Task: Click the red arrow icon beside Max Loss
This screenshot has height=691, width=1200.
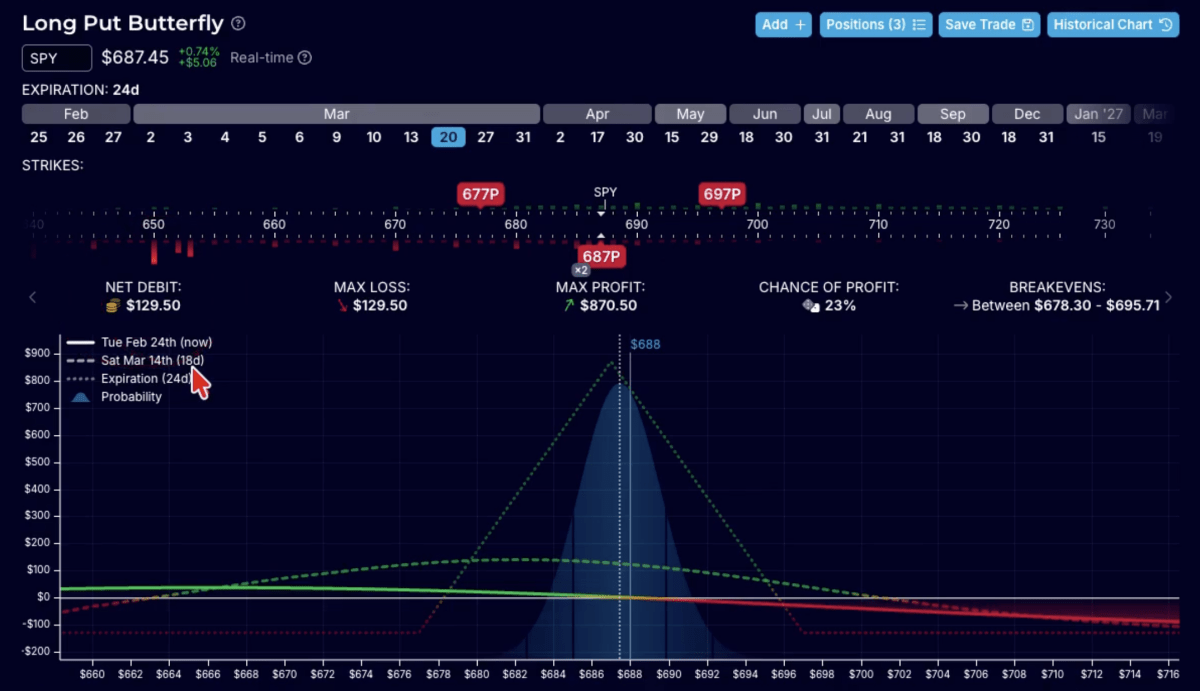Action: coord(341,305)
